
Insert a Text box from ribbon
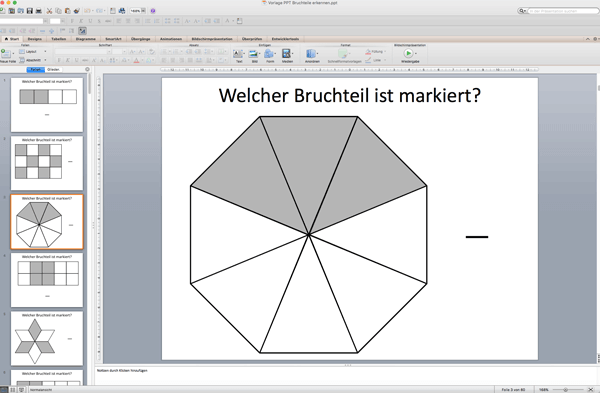pyautogui.click(x=238, y=55)
